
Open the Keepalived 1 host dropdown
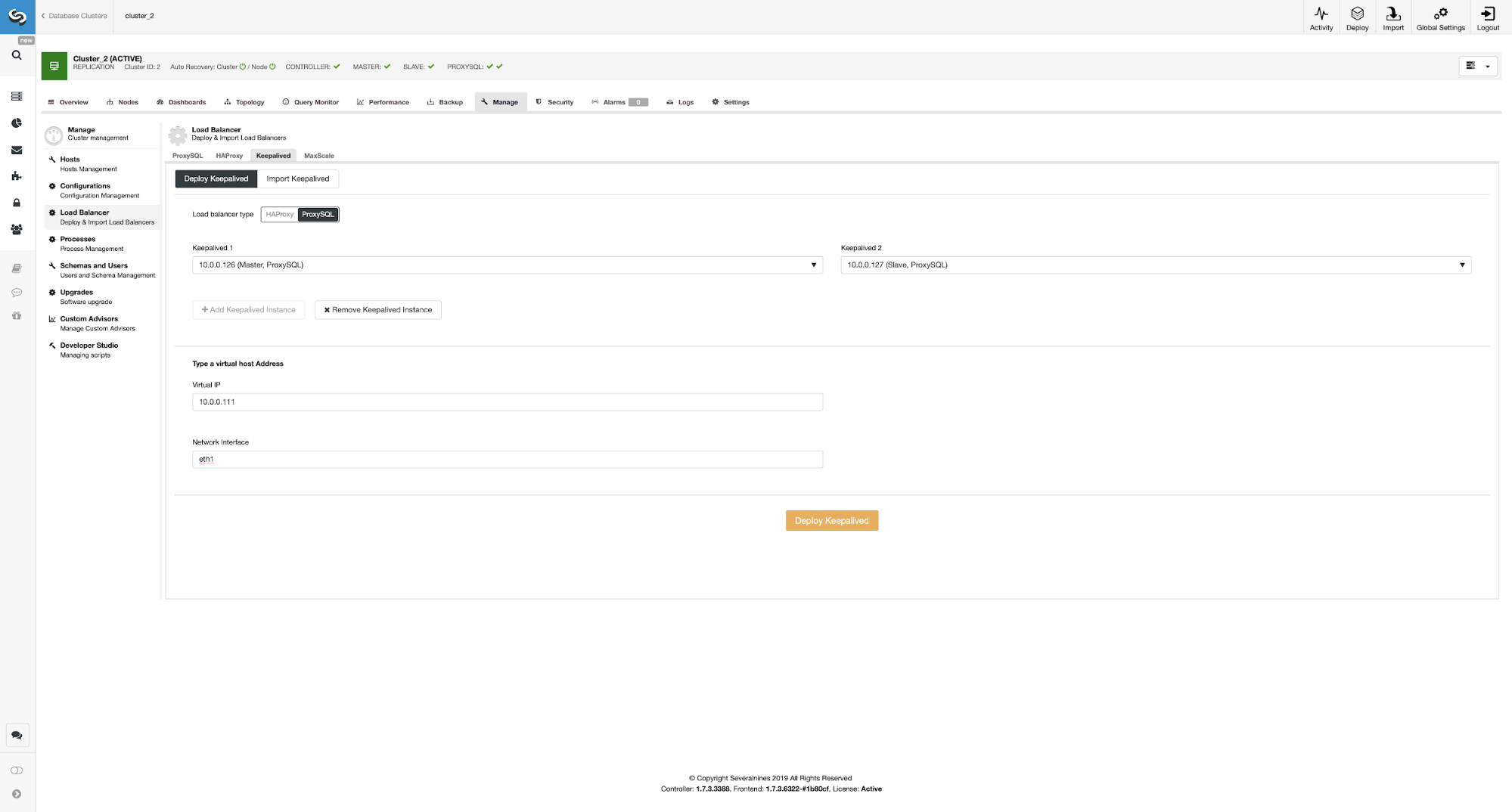click(x=508, y=265)
